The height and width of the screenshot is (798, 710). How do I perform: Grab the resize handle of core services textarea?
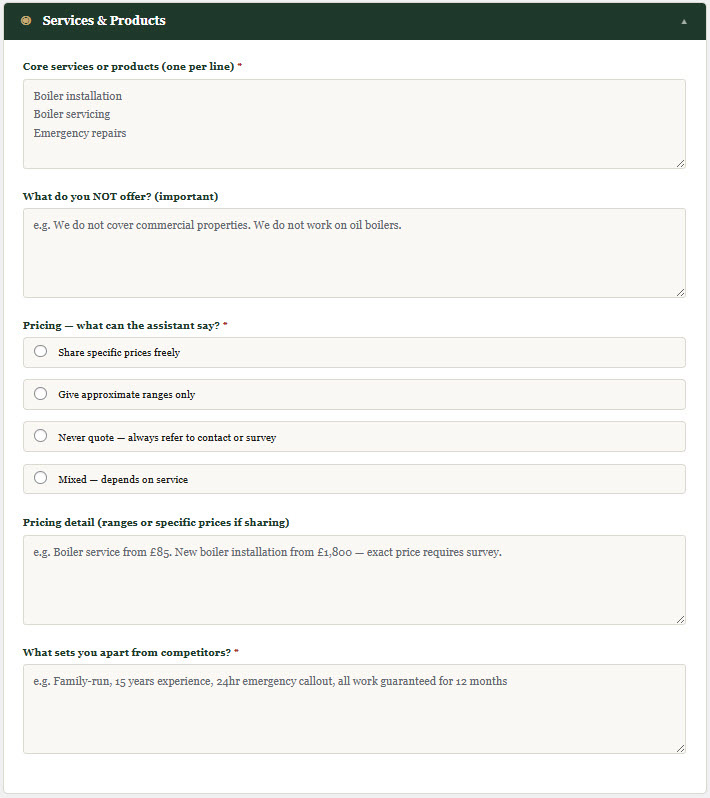[680, 162]
